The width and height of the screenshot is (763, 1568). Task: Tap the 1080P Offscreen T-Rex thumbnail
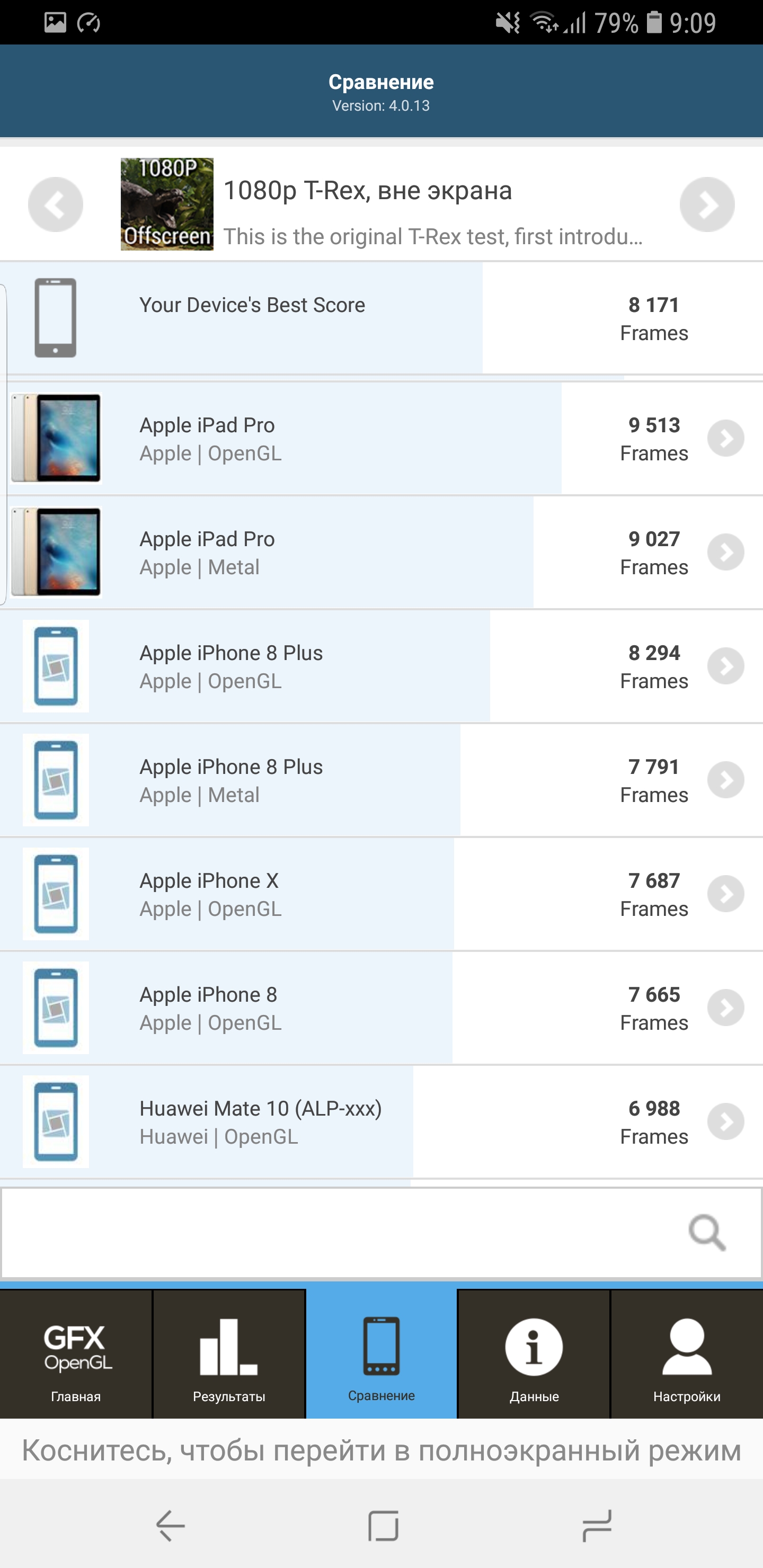[x=167, y=204]
